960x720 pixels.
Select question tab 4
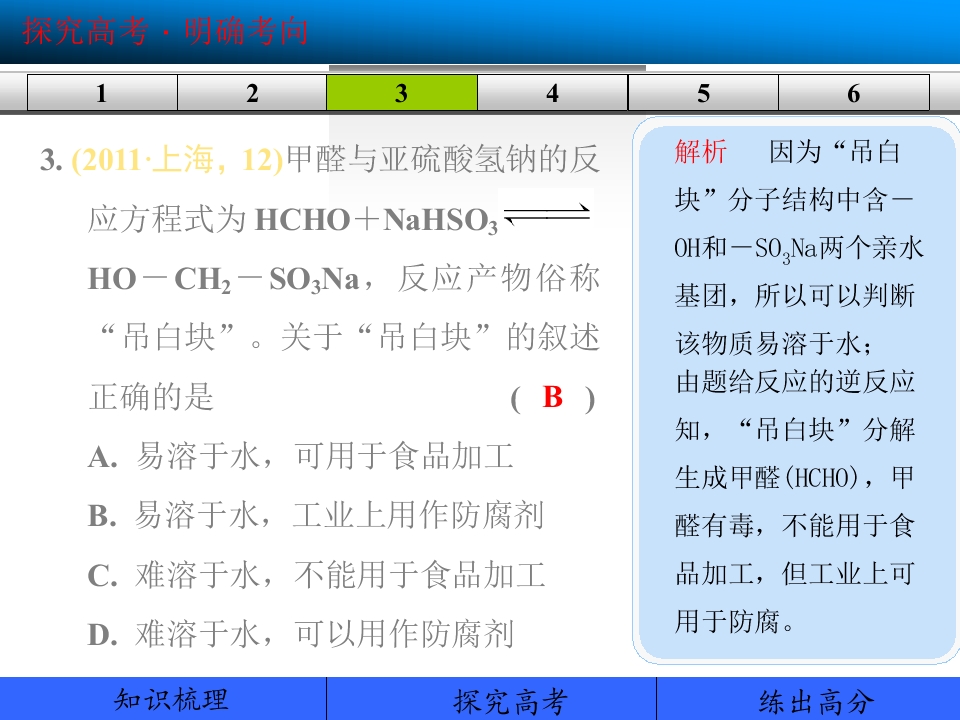pyautogui.click(x=552, y=93)
